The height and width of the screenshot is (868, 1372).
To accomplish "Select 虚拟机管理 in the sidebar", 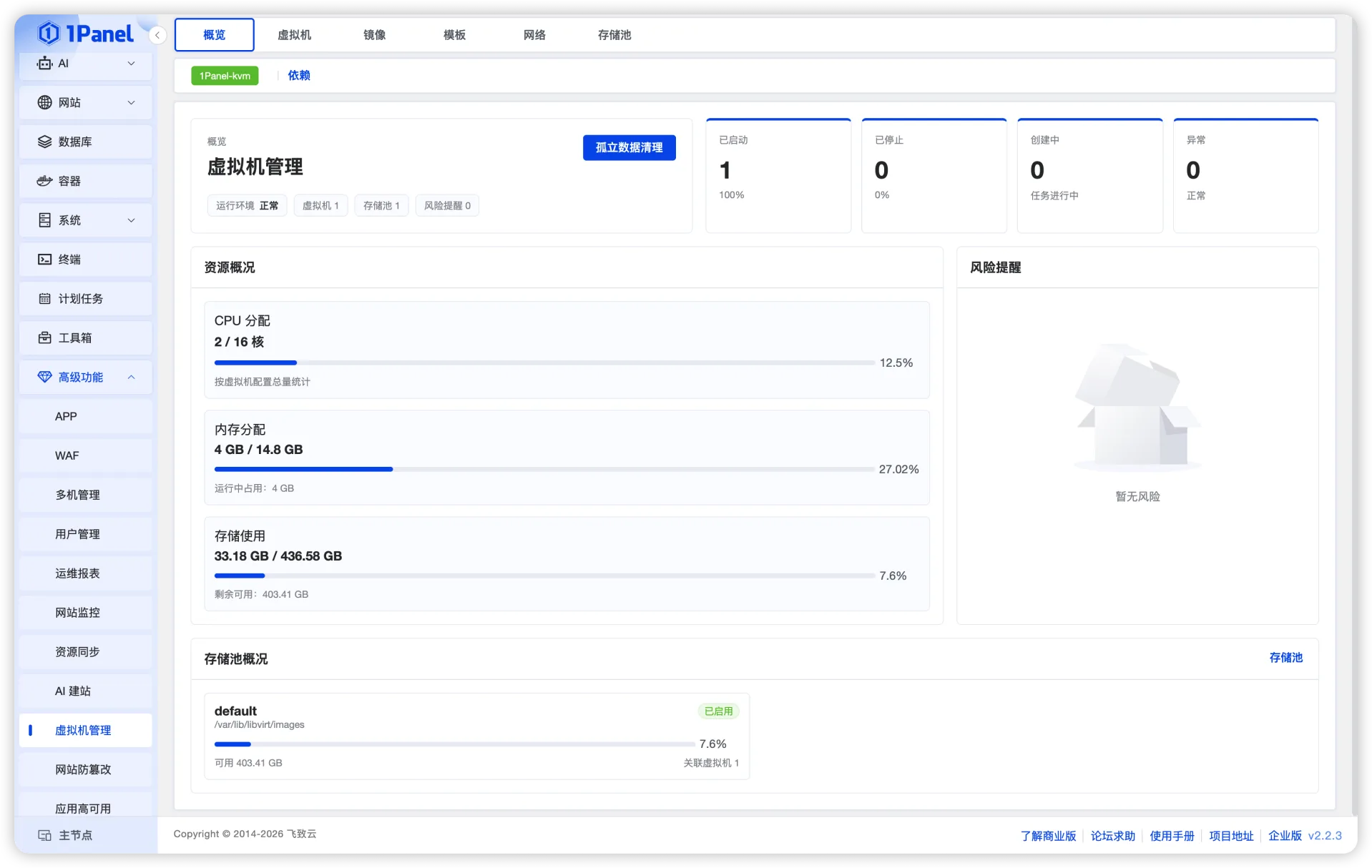I will pos(85,730).
